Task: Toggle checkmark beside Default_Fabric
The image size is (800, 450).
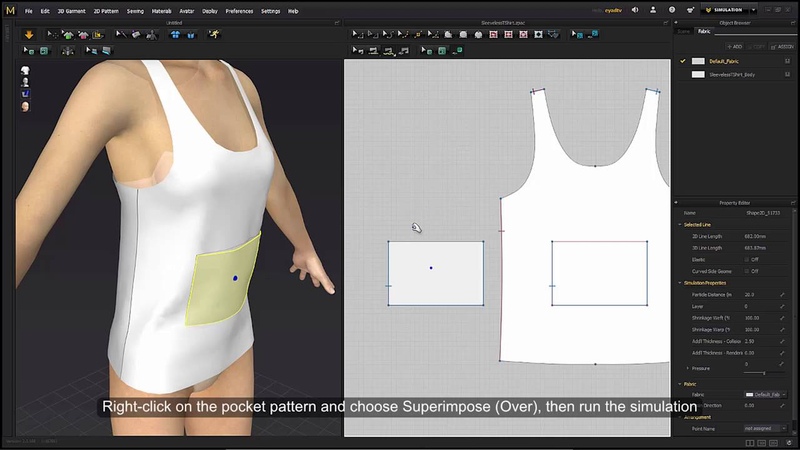Action: tap(683, 61)
